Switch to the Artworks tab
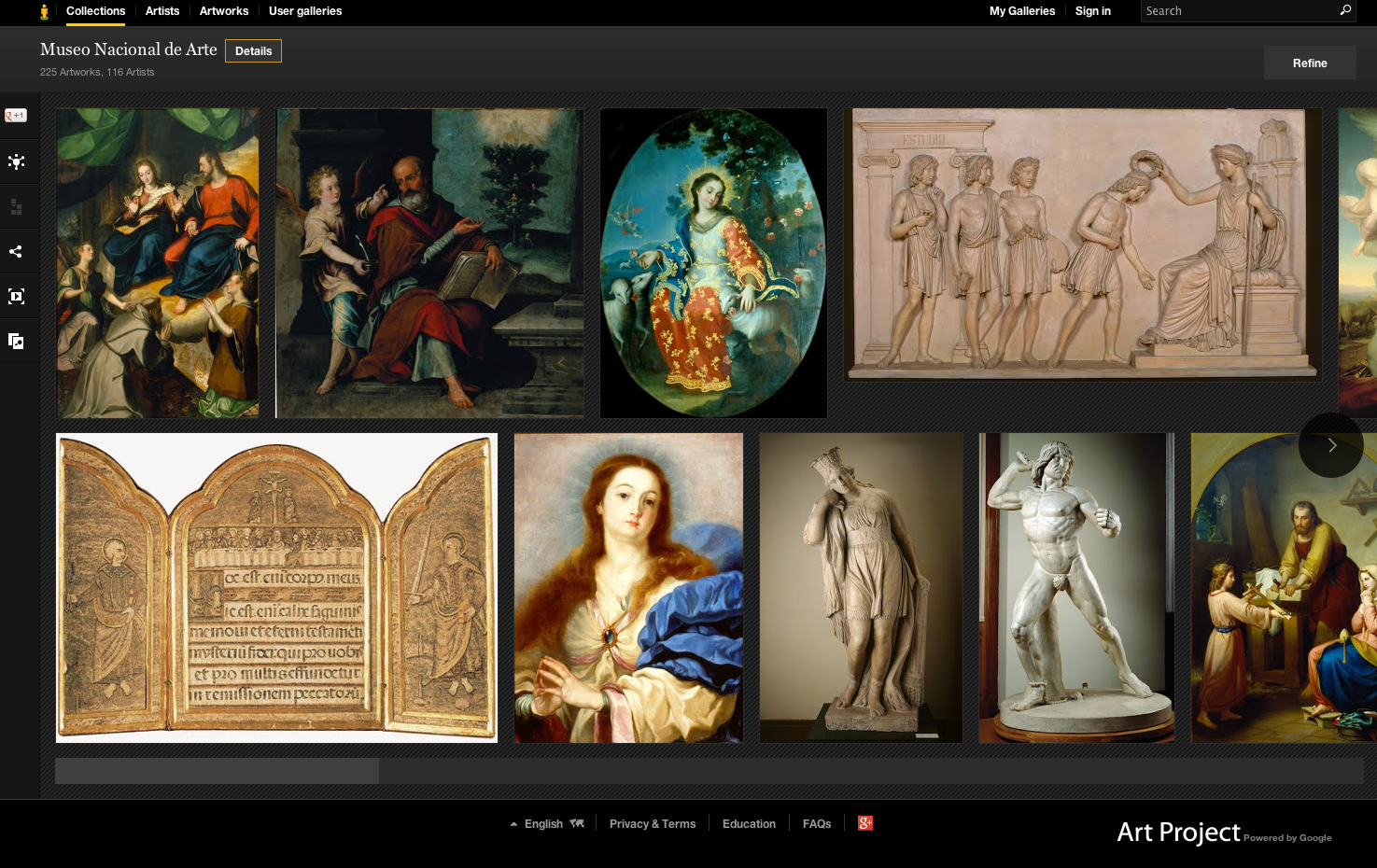 pyautogui.click(x=224, y=11)
